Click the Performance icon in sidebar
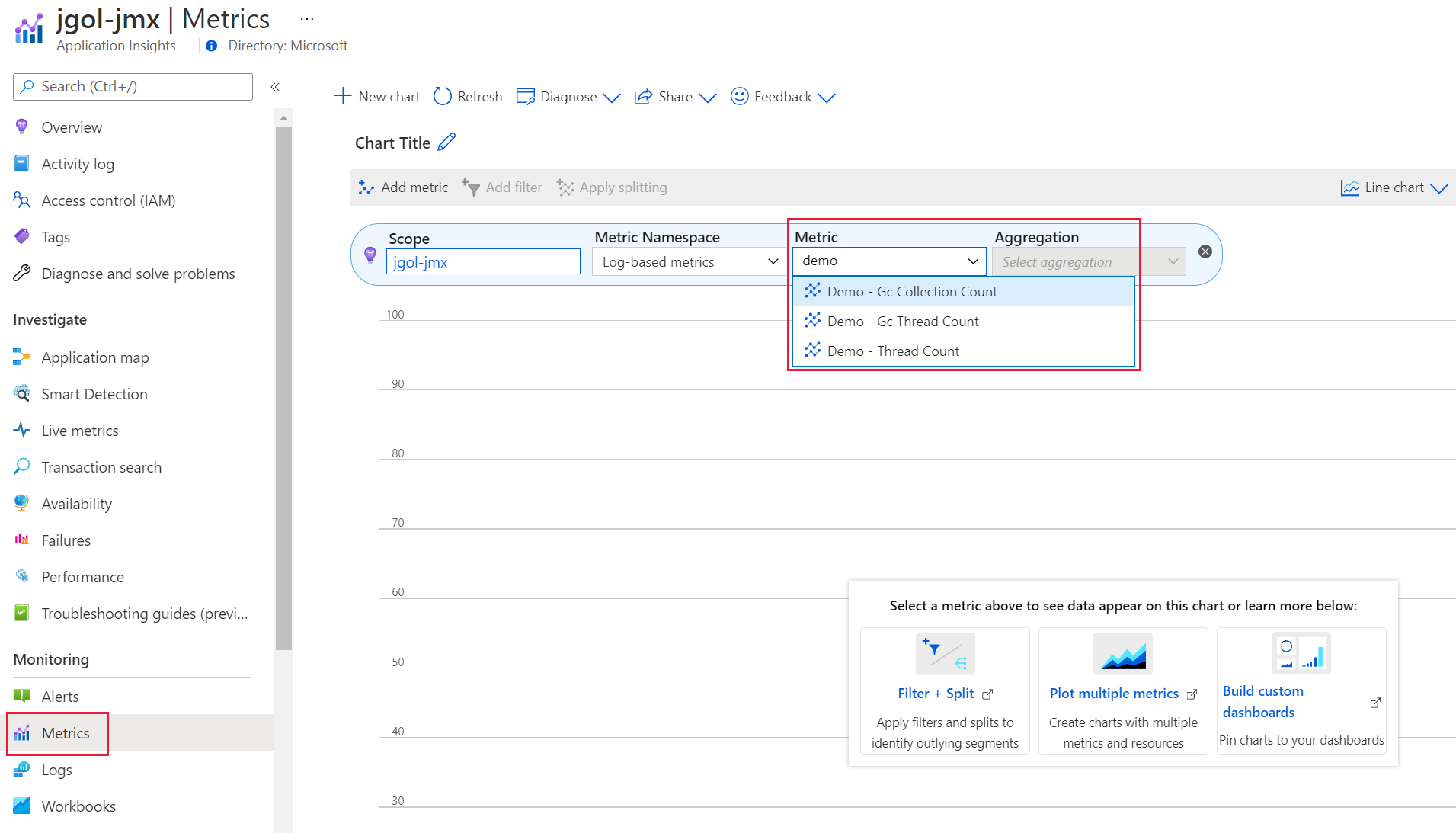 coord(22,576)
